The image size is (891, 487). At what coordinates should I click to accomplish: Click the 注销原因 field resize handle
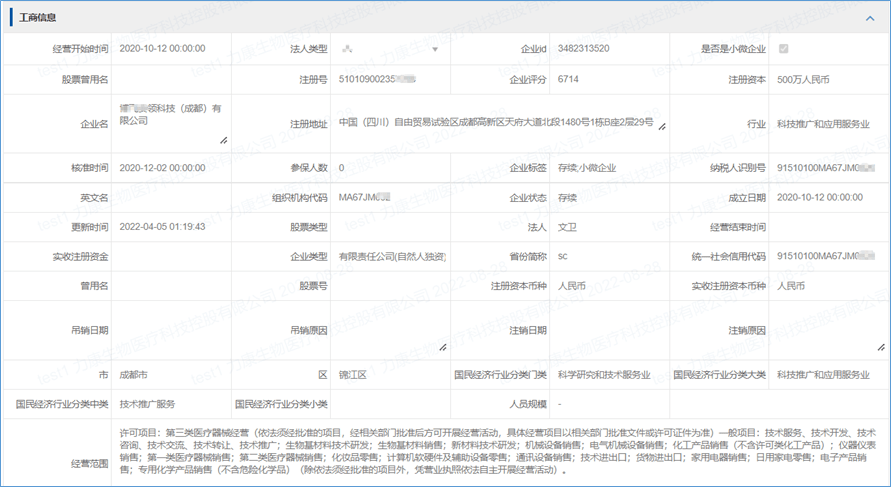(880, 347)
